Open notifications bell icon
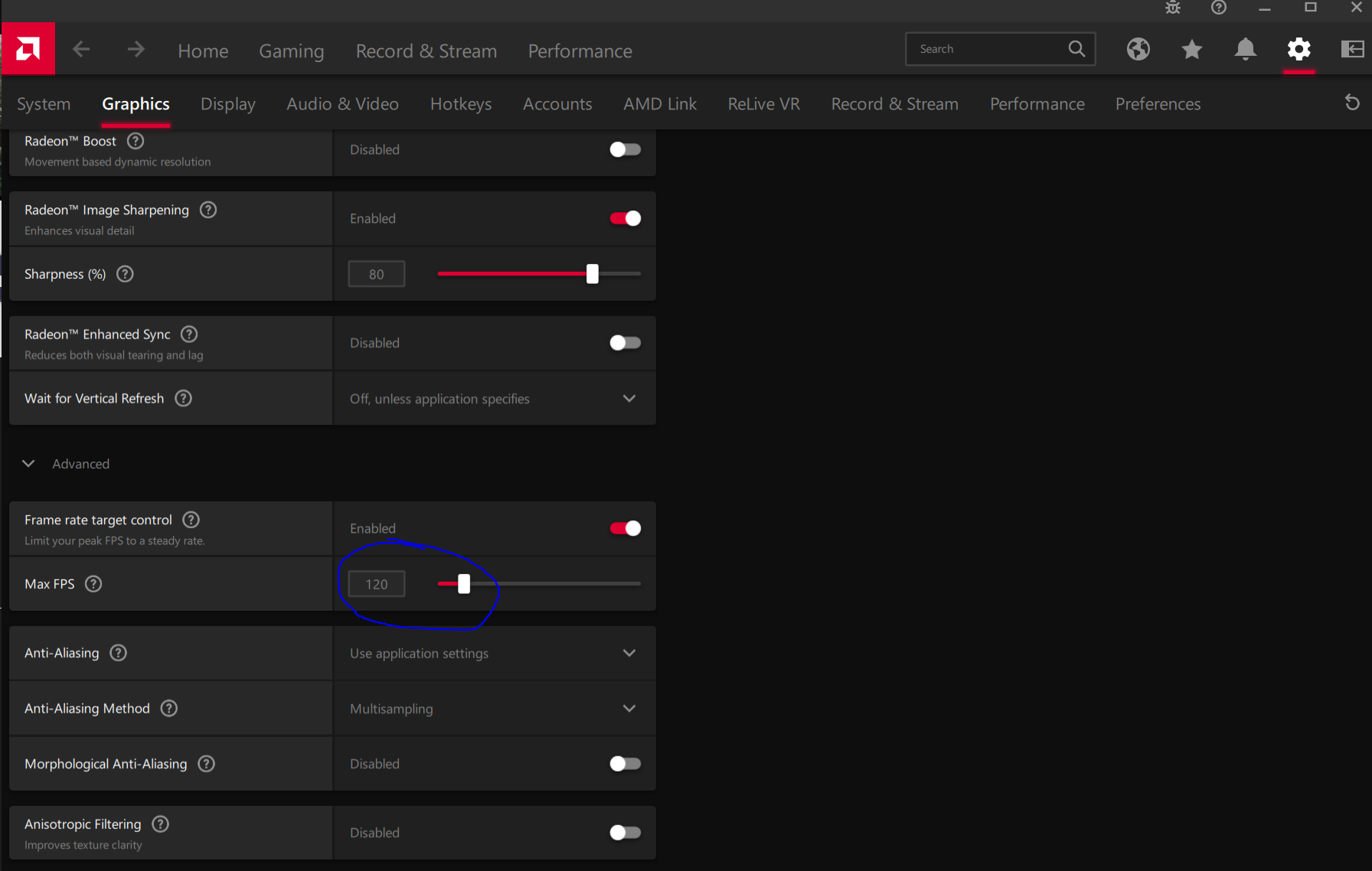This screenshot has width=1372, height=871. coord(1246,49)
